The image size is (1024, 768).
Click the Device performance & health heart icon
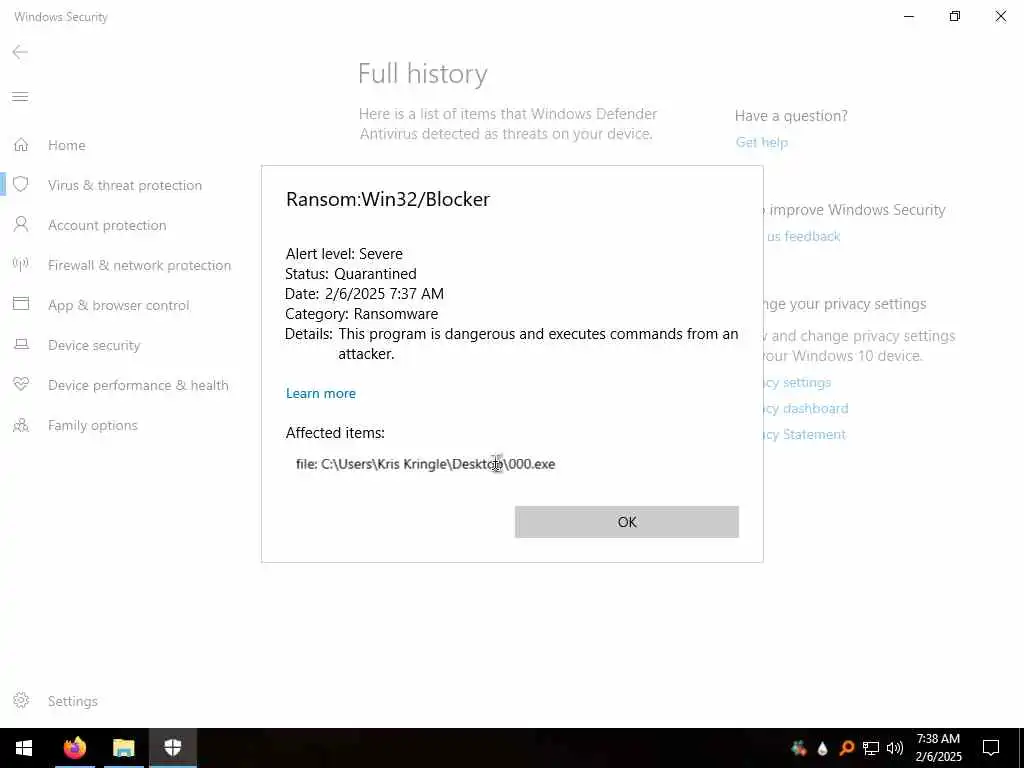coord(21,384)
